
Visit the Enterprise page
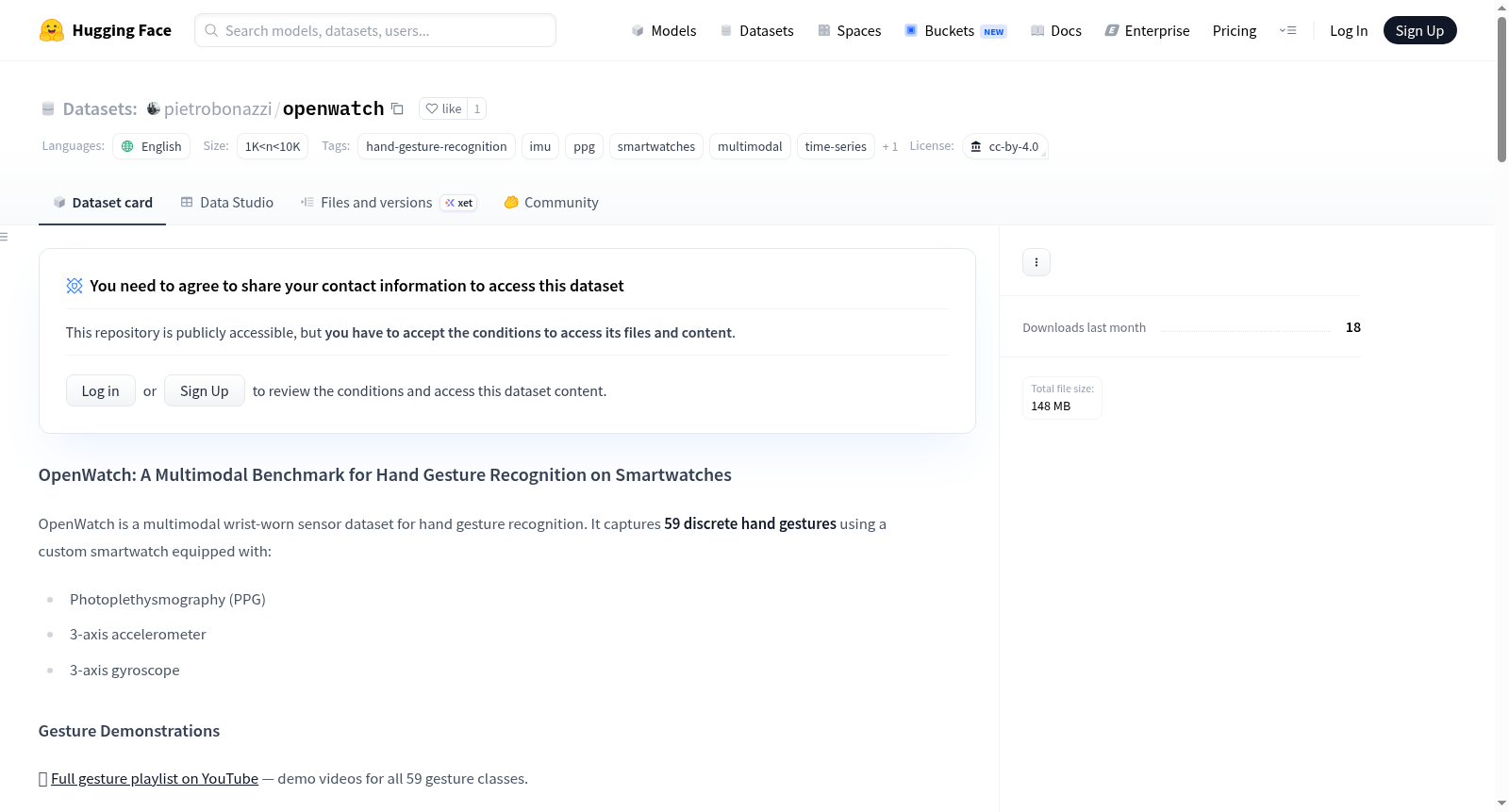(1147, 30)
